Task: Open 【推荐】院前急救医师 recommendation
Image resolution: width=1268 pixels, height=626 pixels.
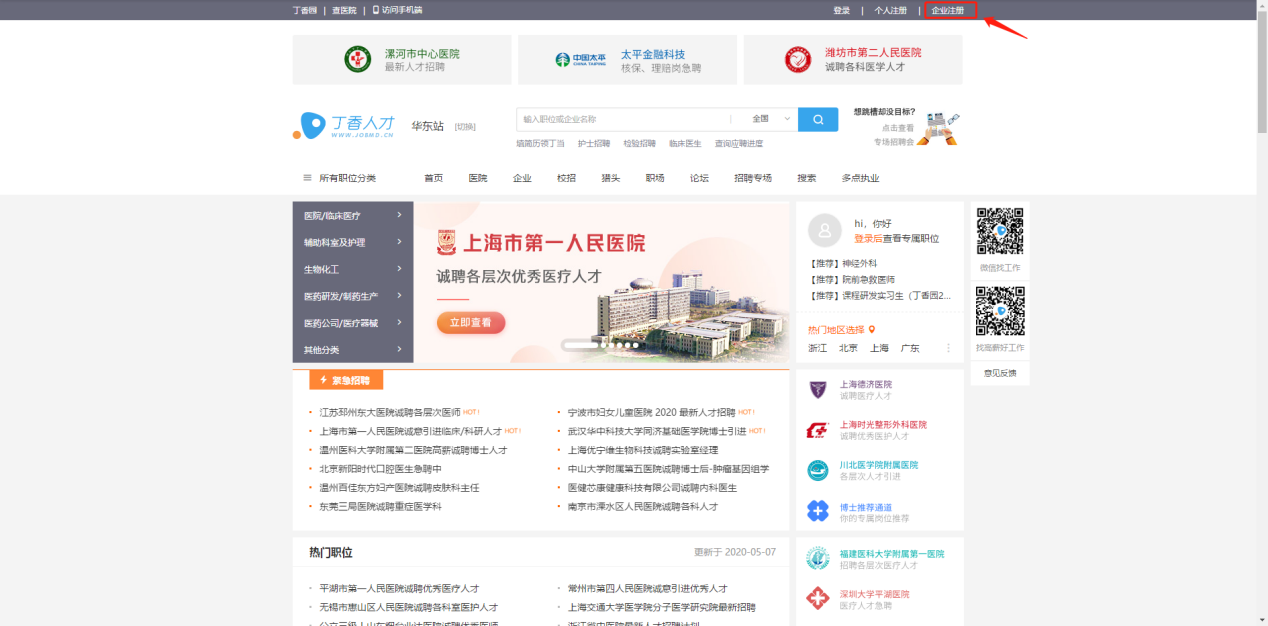Action: click(852, 280)
